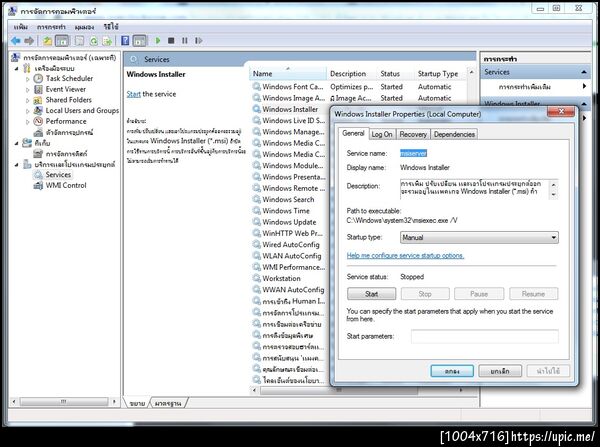Select Services node in the tree
The image size is (600, 447).
(58, 175)
